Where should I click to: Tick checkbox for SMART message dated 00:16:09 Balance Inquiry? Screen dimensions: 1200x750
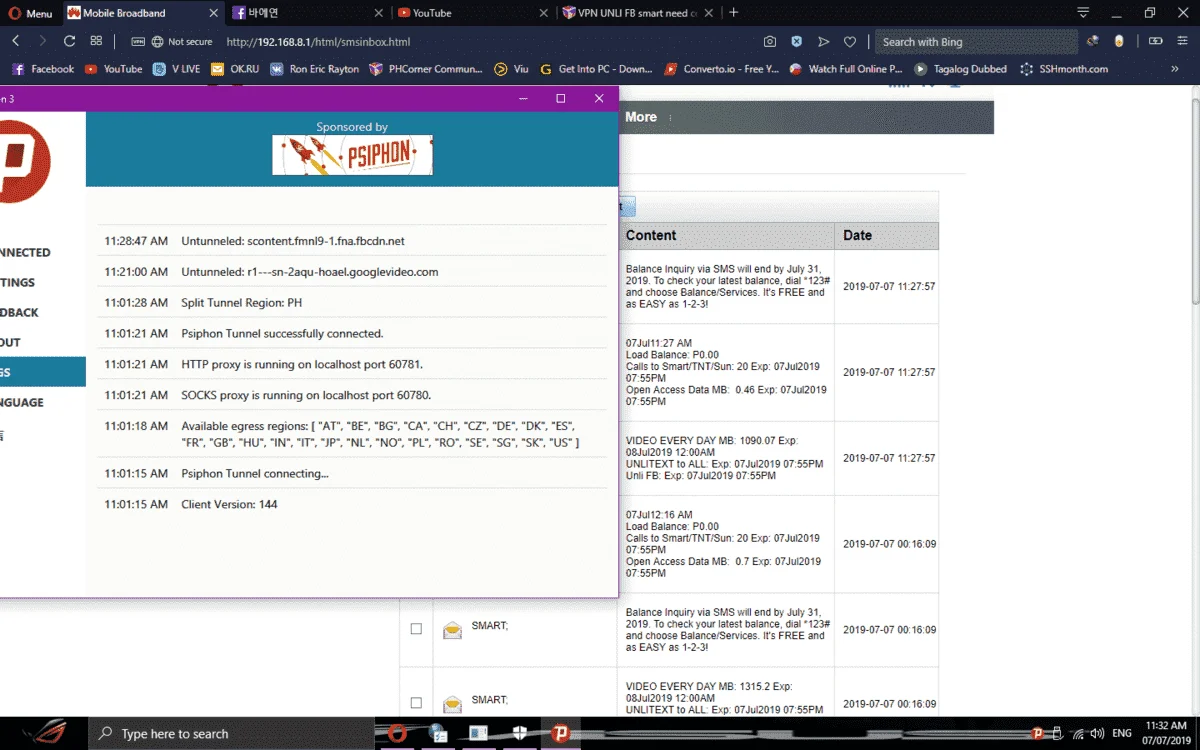[416, 629]
